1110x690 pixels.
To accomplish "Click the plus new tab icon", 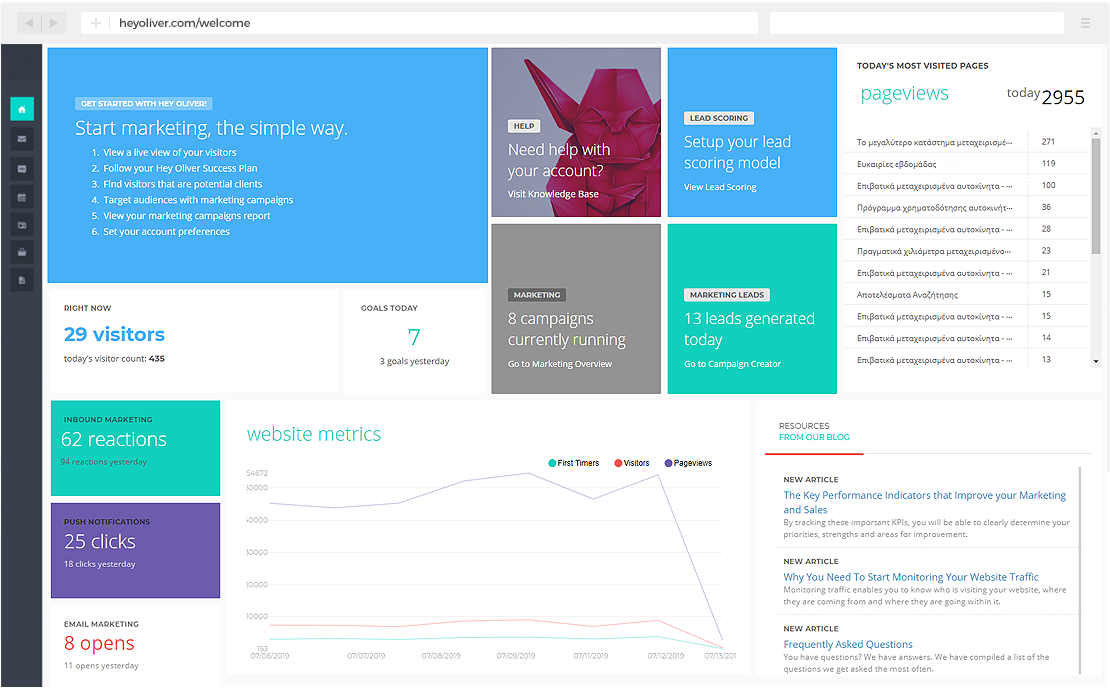I will [x=96, y=23].
